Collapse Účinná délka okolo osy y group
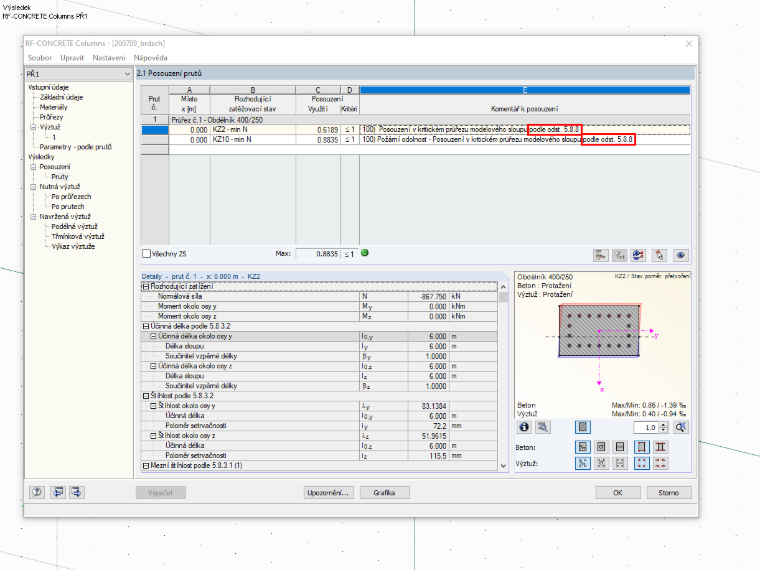The image size is (760, 570). 153,336
